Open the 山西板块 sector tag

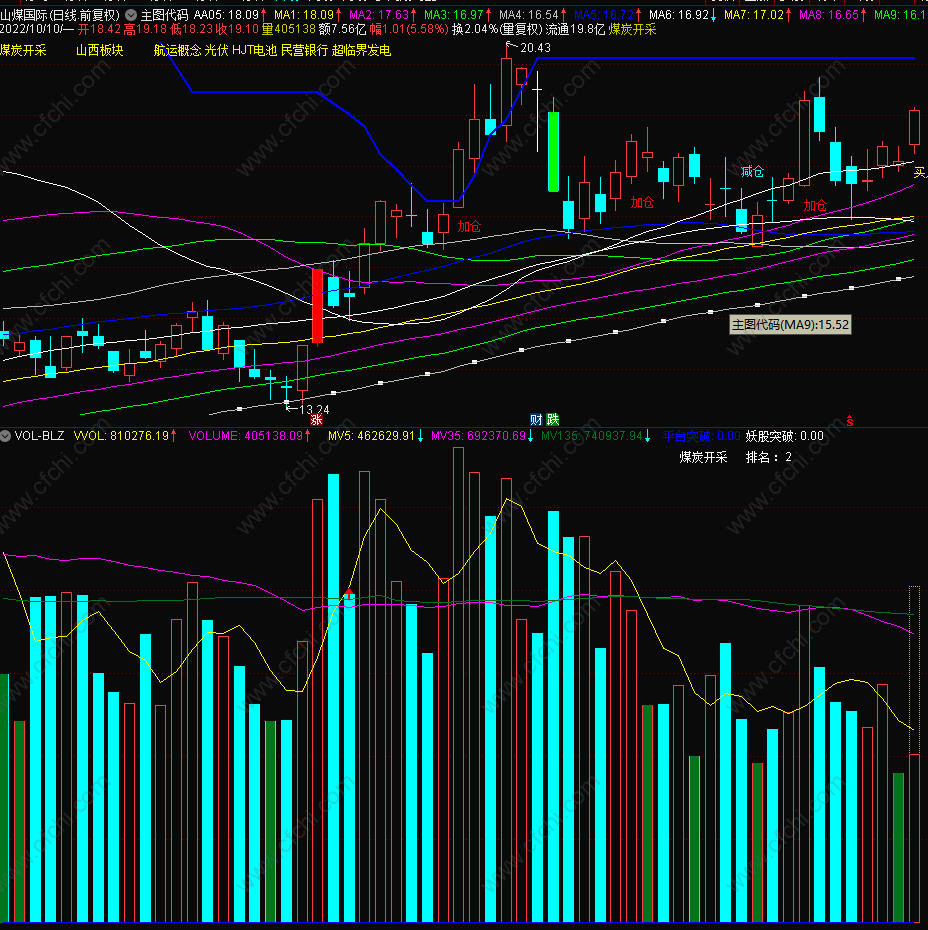[x=100, y=50]
